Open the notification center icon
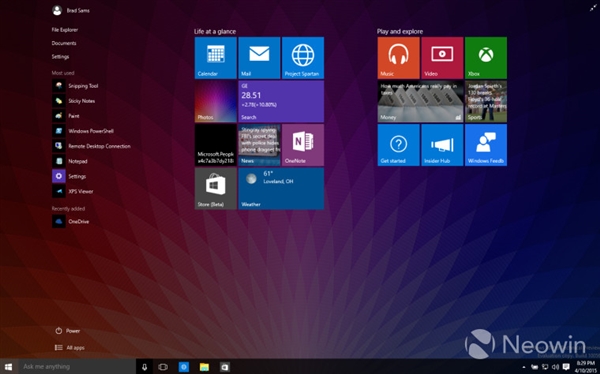 (566, 367)
